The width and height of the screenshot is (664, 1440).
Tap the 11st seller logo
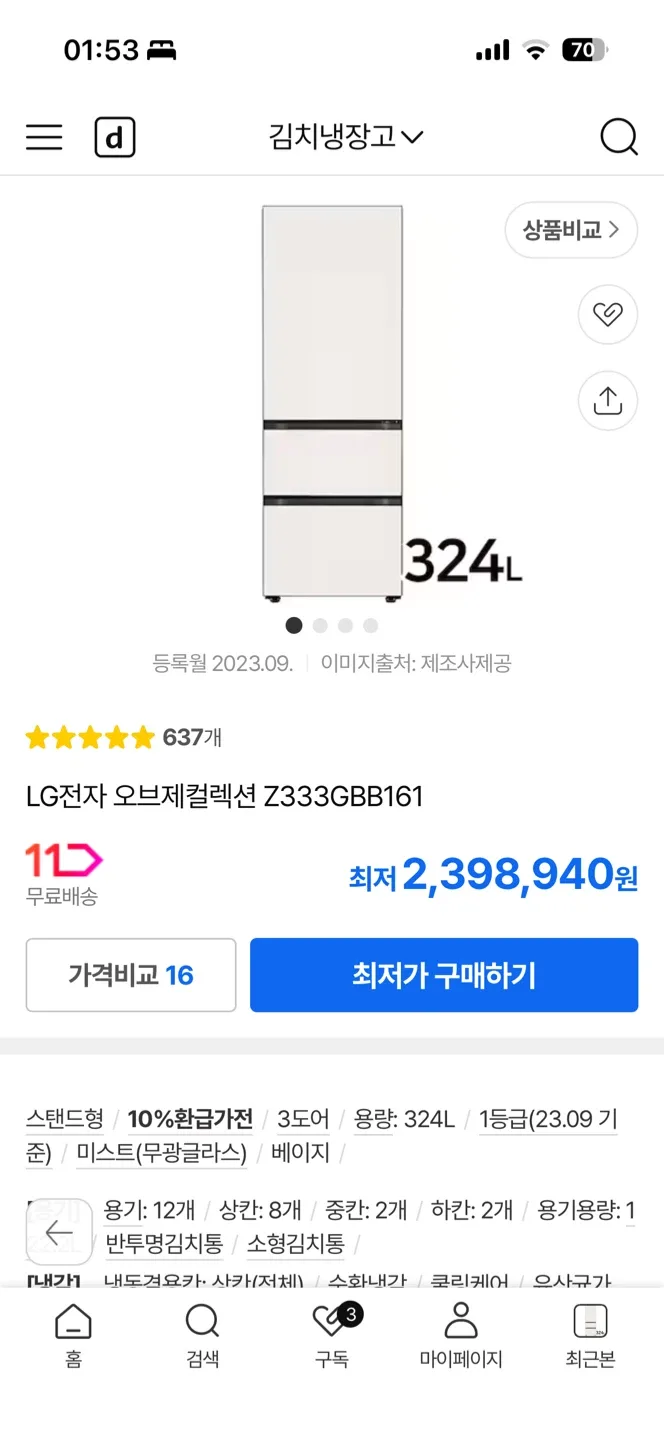pyautogui.click(x=64, y=861)
